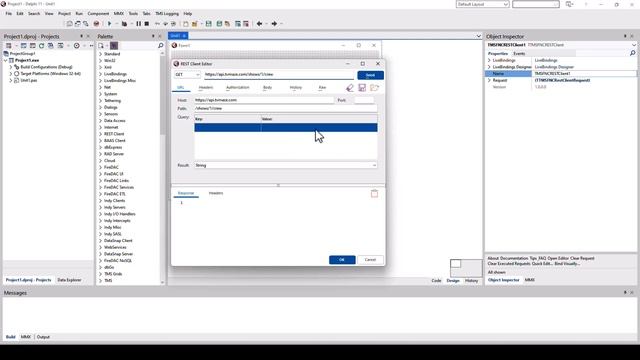Click the Path input field
Image resolution: width=640 pixels, height=360 pixels.
286,109
